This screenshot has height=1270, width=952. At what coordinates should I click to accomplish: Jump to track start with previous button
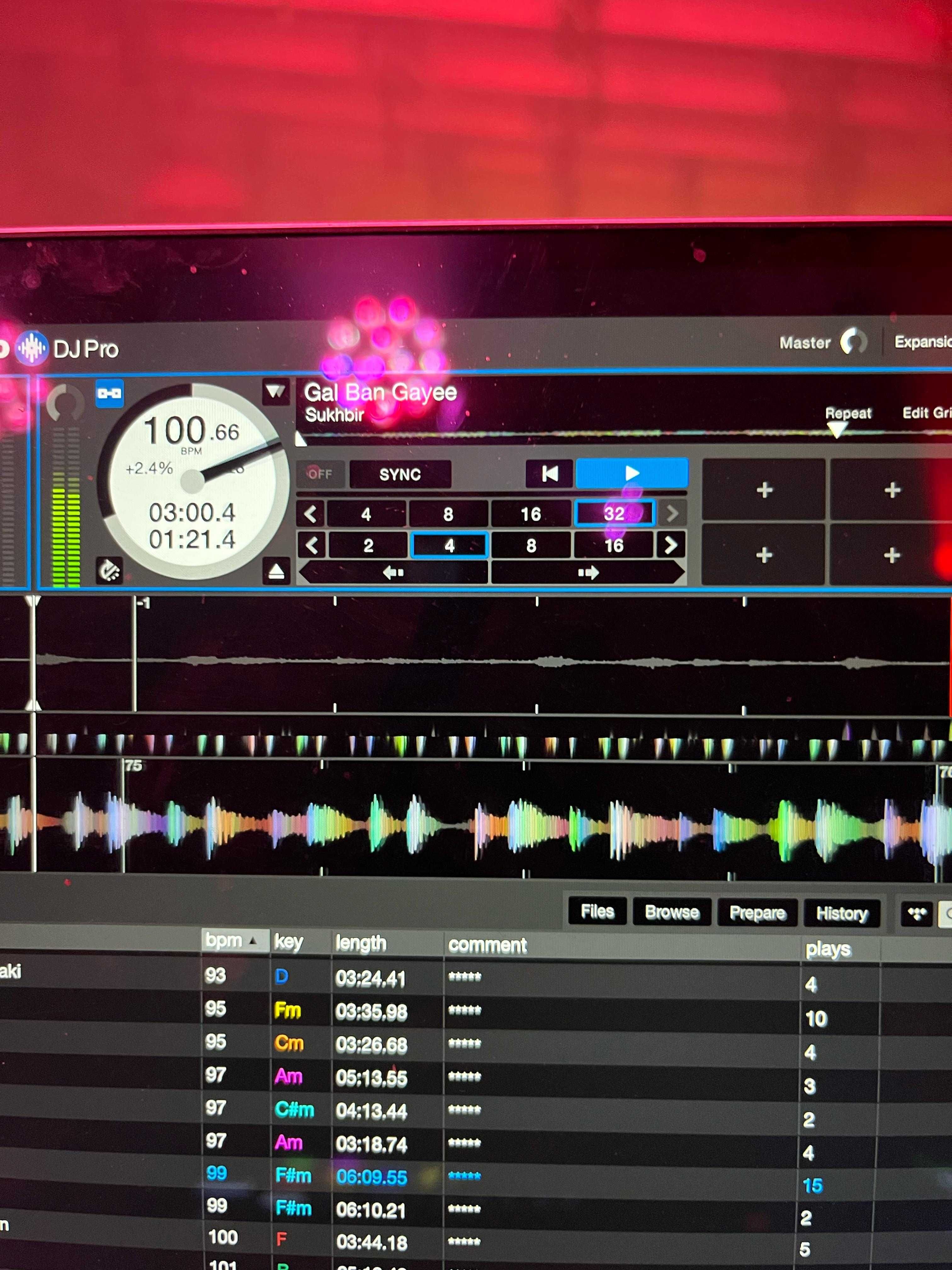(x=550, y=474)
